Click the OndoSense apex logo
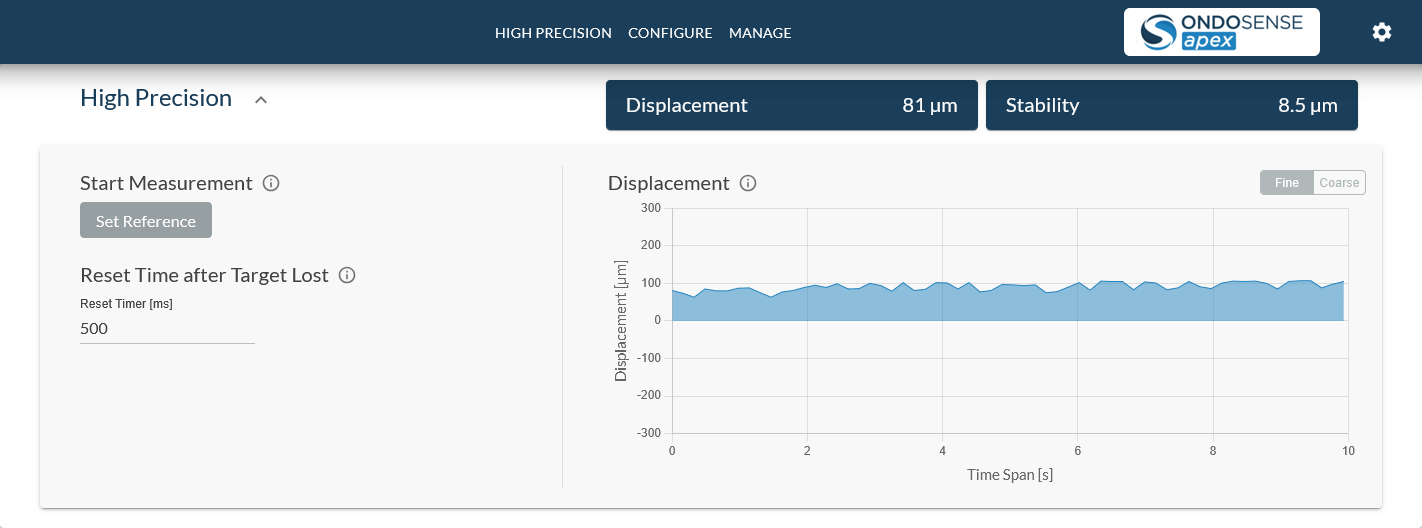Screen dimensions: 1422x528 [1221, 32]
